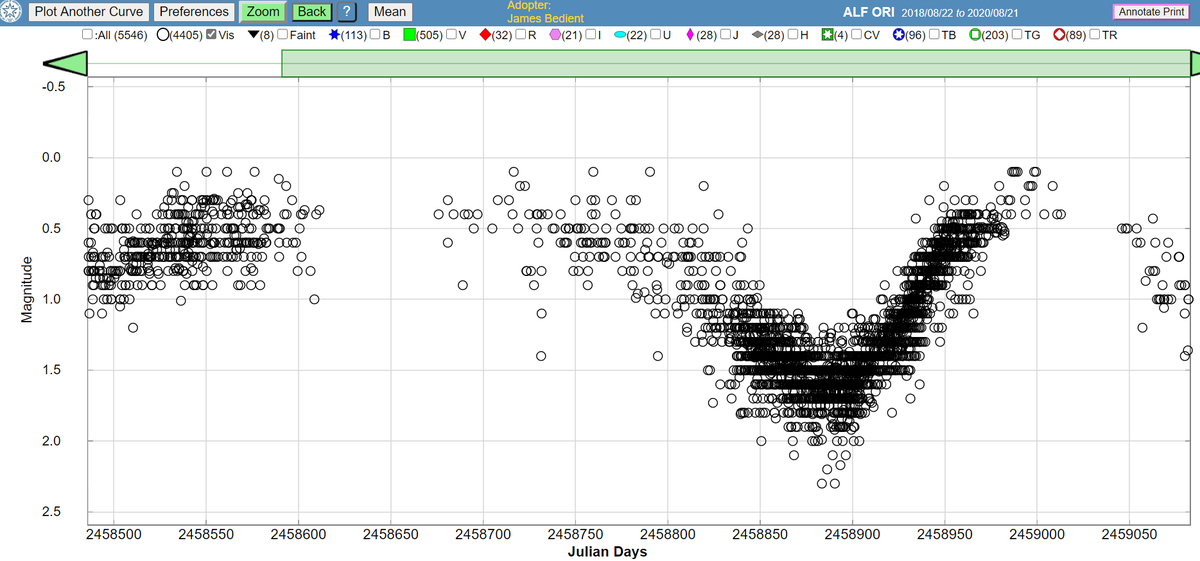Toggle the All (5546) checkbox

(x=87, y=34)
